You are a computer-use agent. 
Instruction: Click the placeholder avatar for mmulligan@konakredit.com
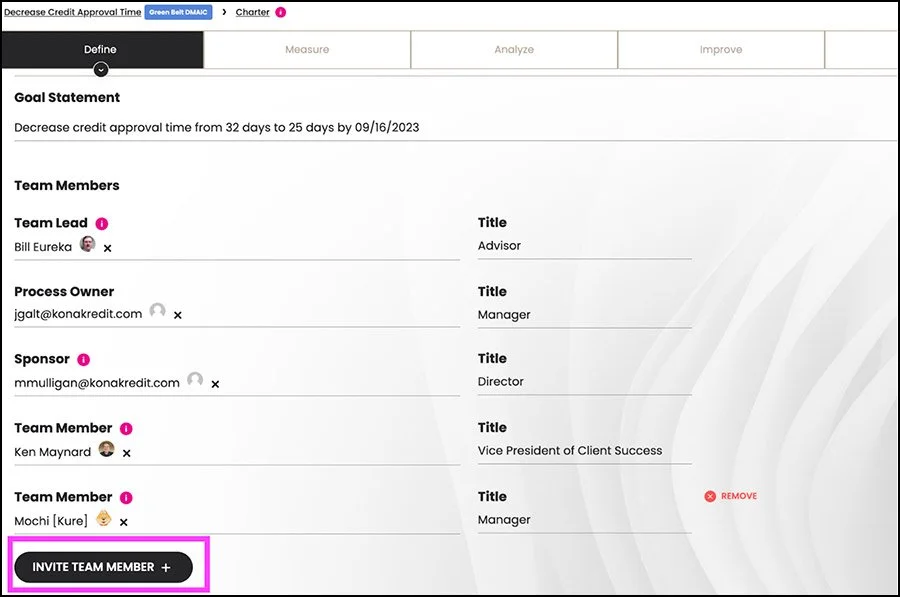tap(195, 379)
